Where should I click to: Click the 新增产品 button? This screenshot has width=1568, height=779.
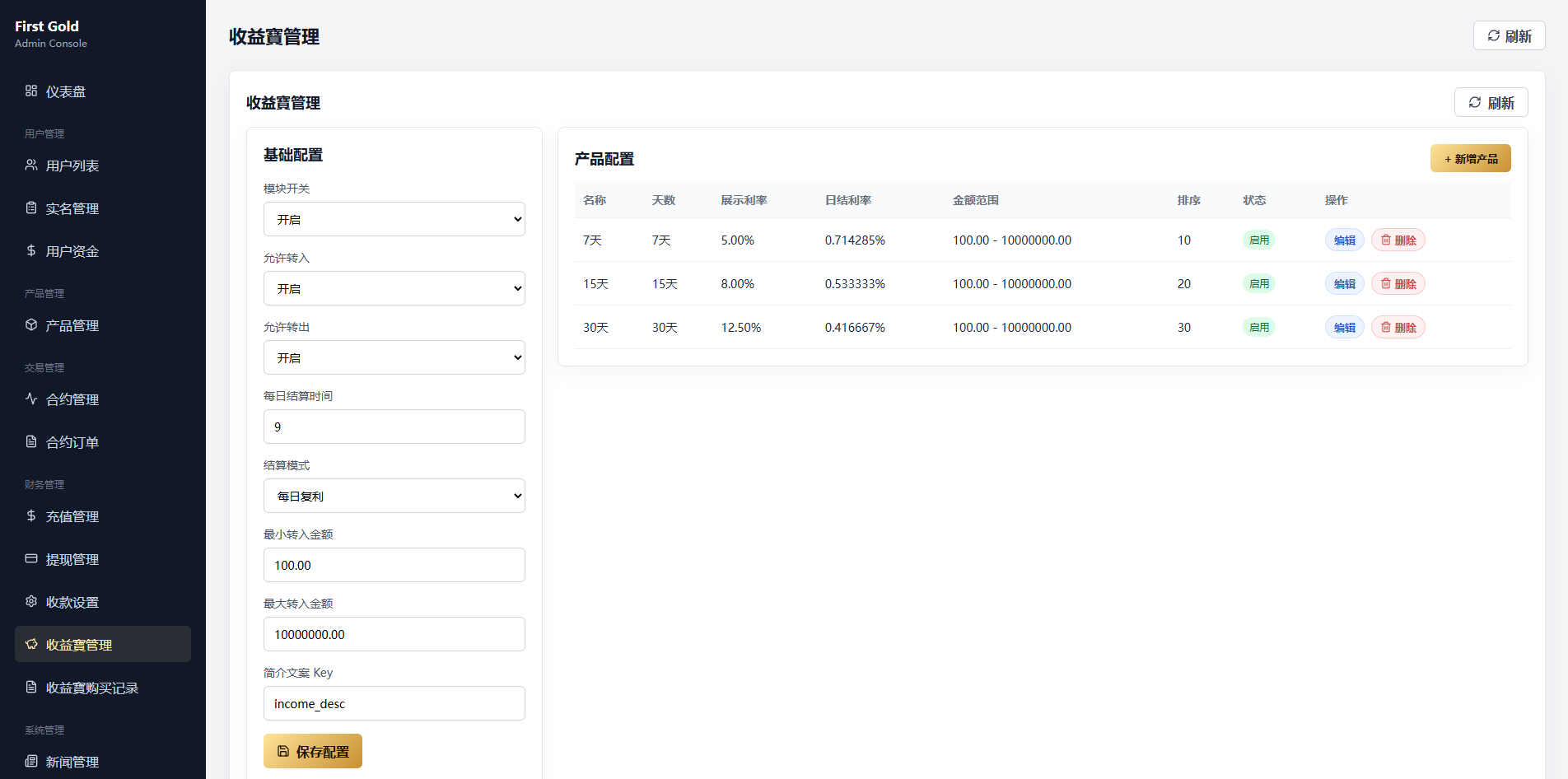coord(1471,158)
